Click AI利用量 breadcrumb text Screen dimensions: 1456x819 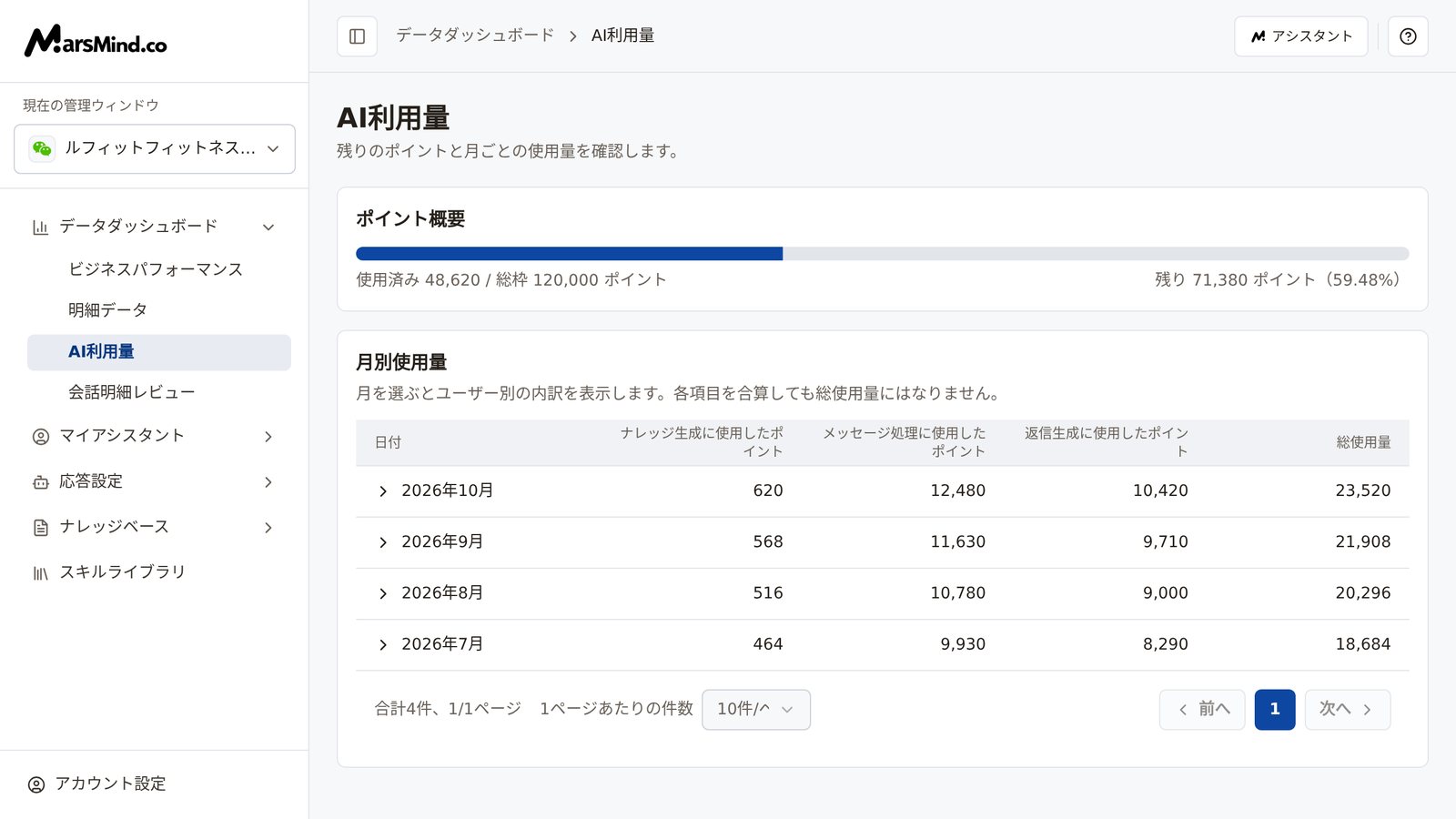623,35
